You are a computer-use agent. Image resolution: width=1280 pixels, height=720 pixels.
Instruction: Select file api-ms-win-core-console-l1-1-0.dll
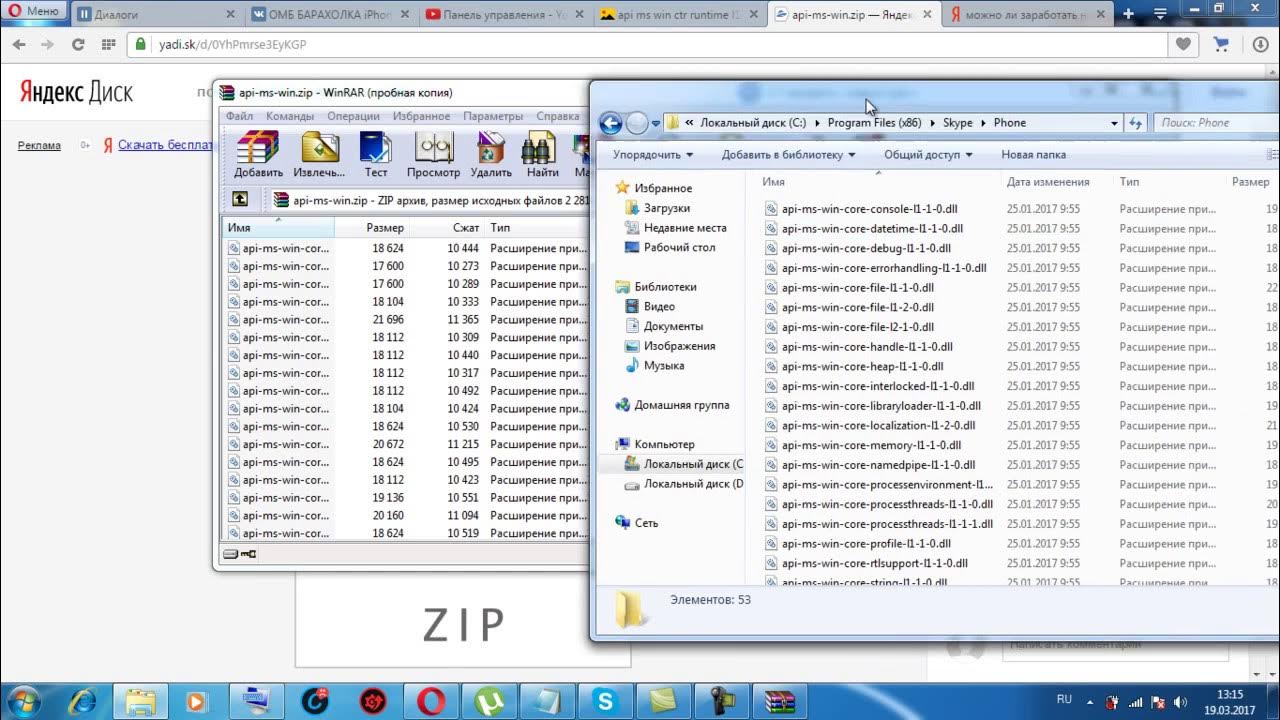869,209
